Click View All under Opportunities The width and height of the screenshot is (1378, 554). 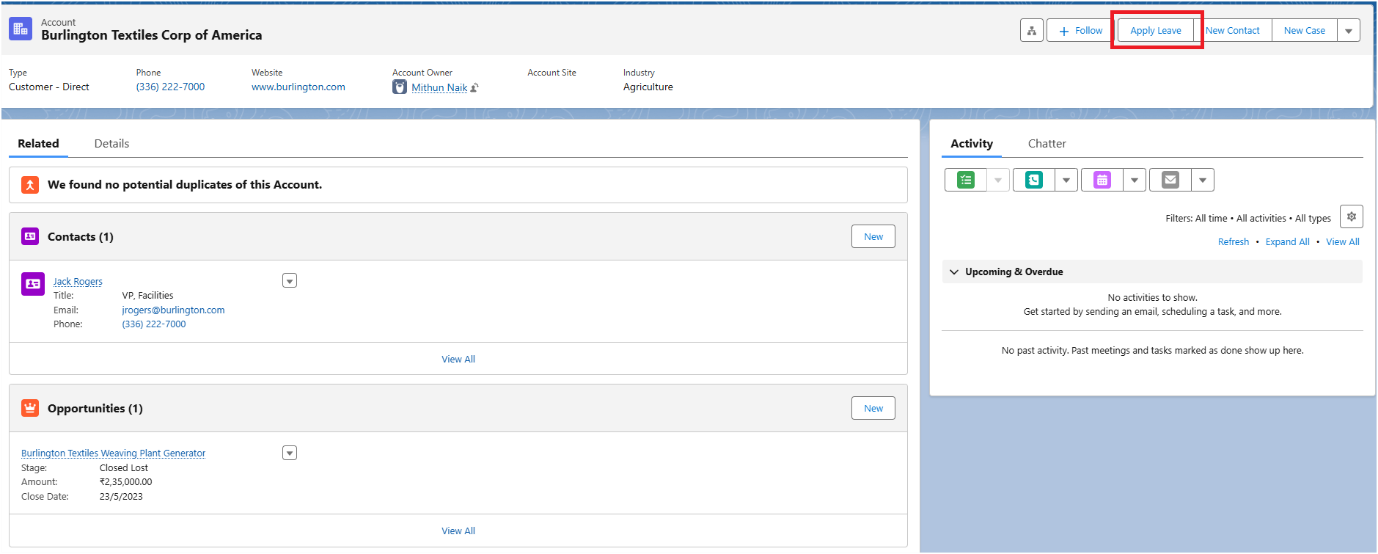coord(458,531)
